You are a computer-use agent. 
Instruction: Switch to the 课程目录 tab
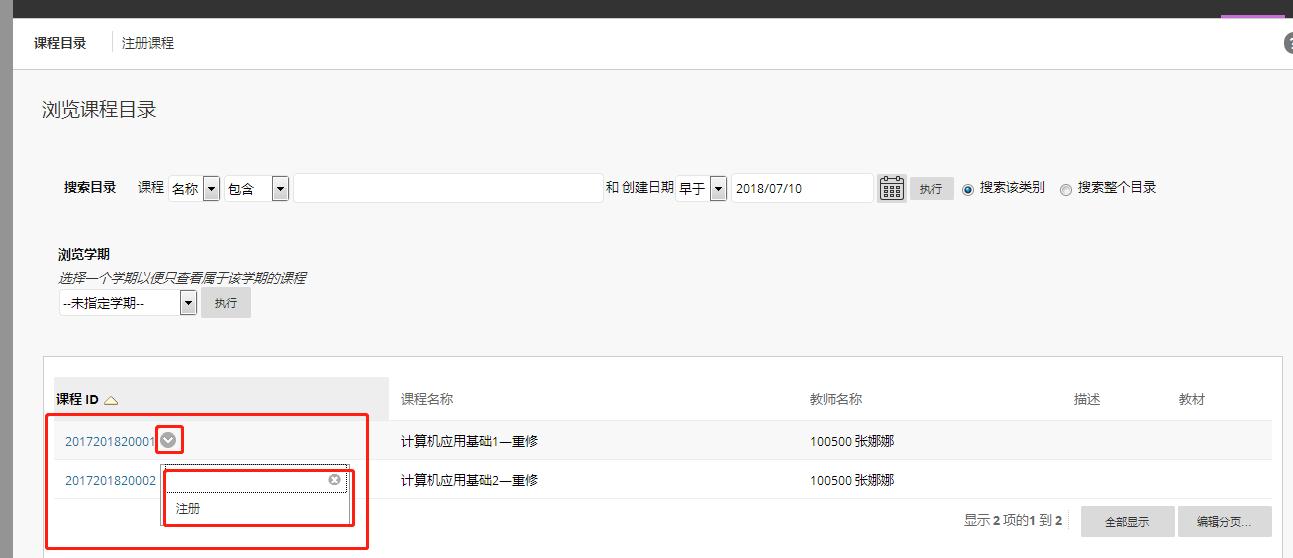point(60,43)
